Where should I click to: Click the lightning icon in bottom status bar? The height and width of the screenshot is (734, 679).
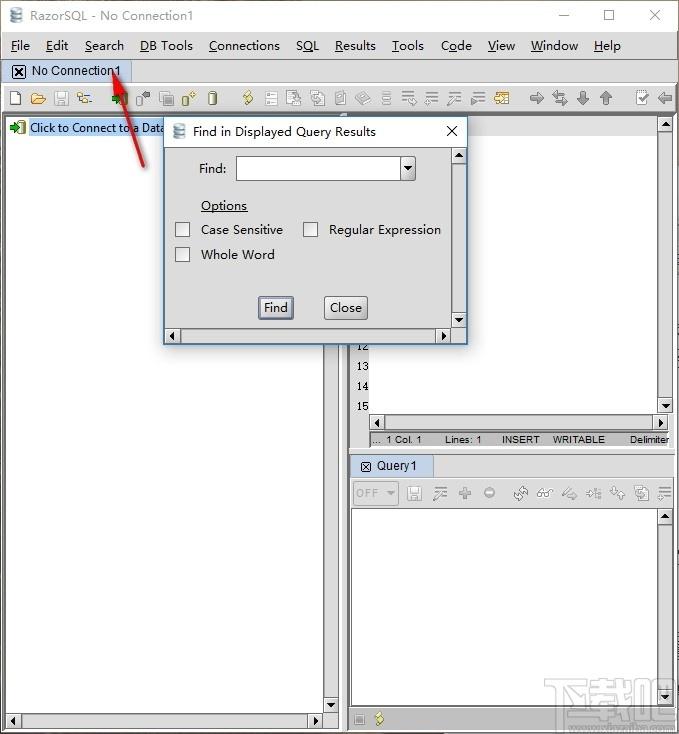[380, 719]
